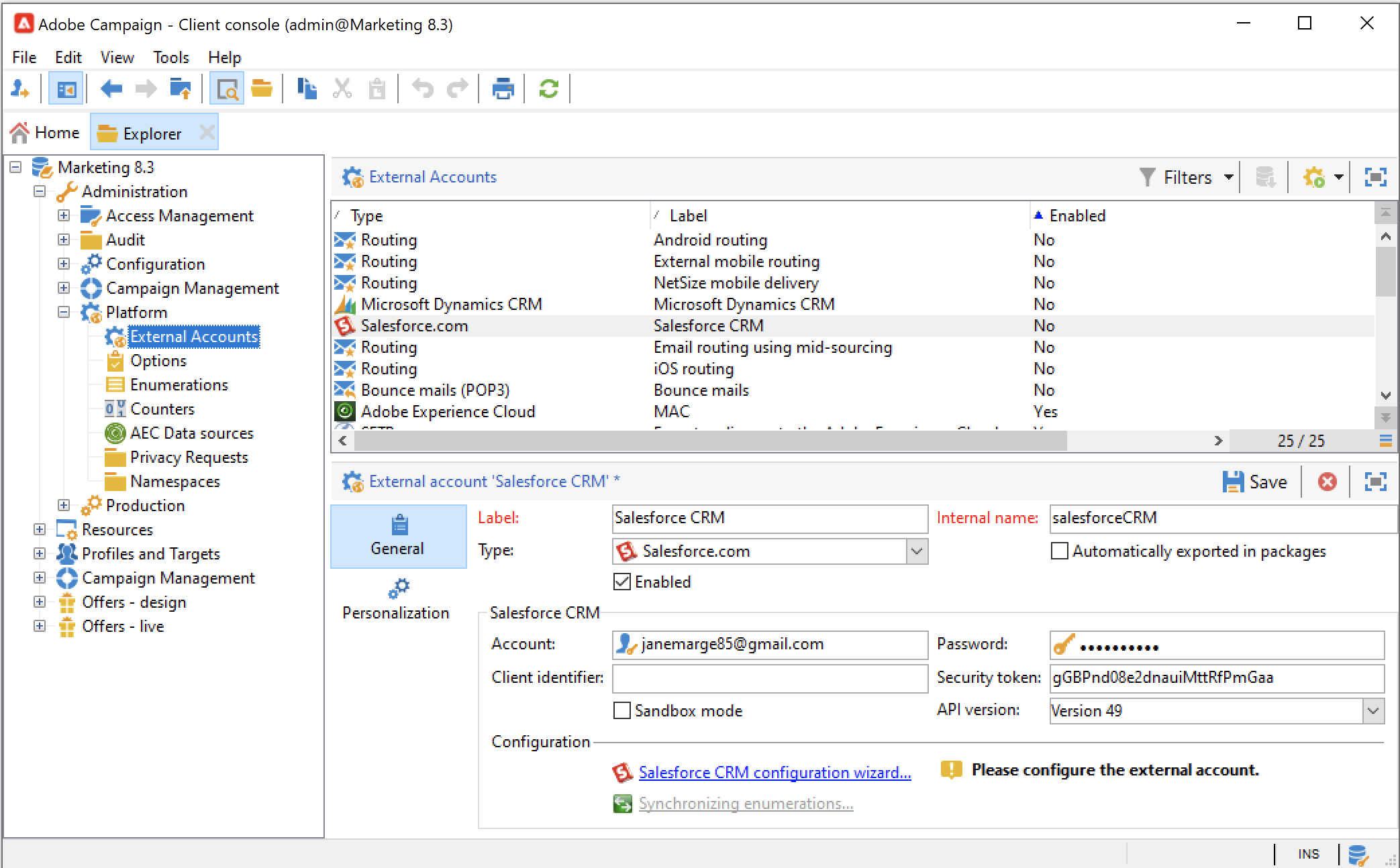Expand the Production tree node
Screen dimensions: 1400x868
pos(64,505)
